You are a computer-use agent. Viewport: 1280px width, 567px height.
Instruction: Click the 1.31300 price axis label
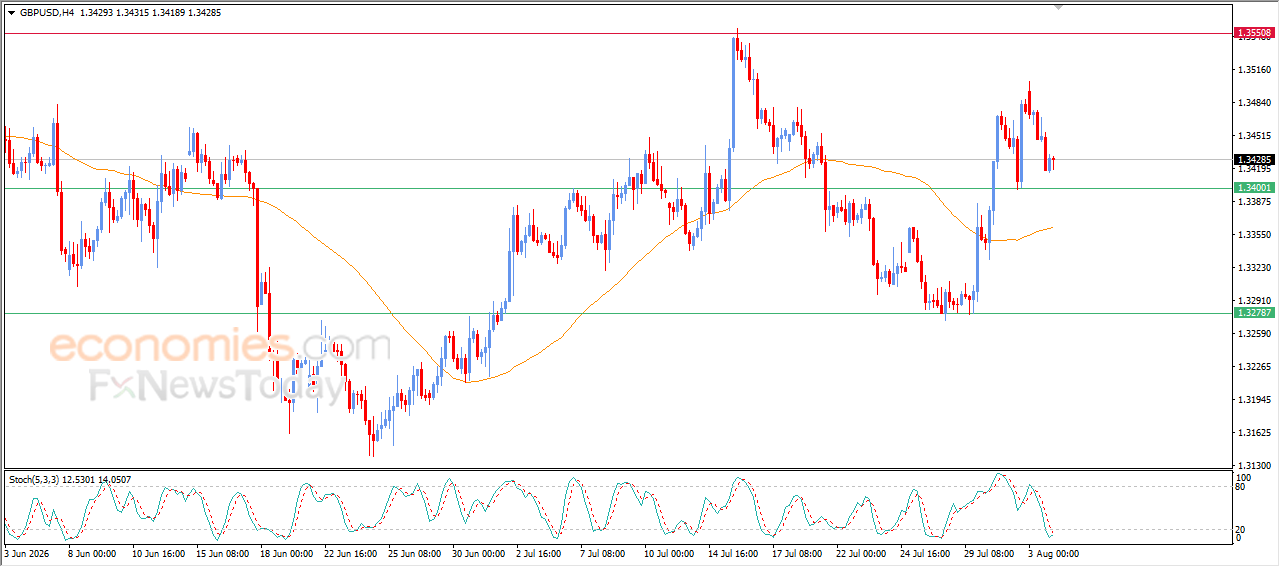pos(1254,466)
